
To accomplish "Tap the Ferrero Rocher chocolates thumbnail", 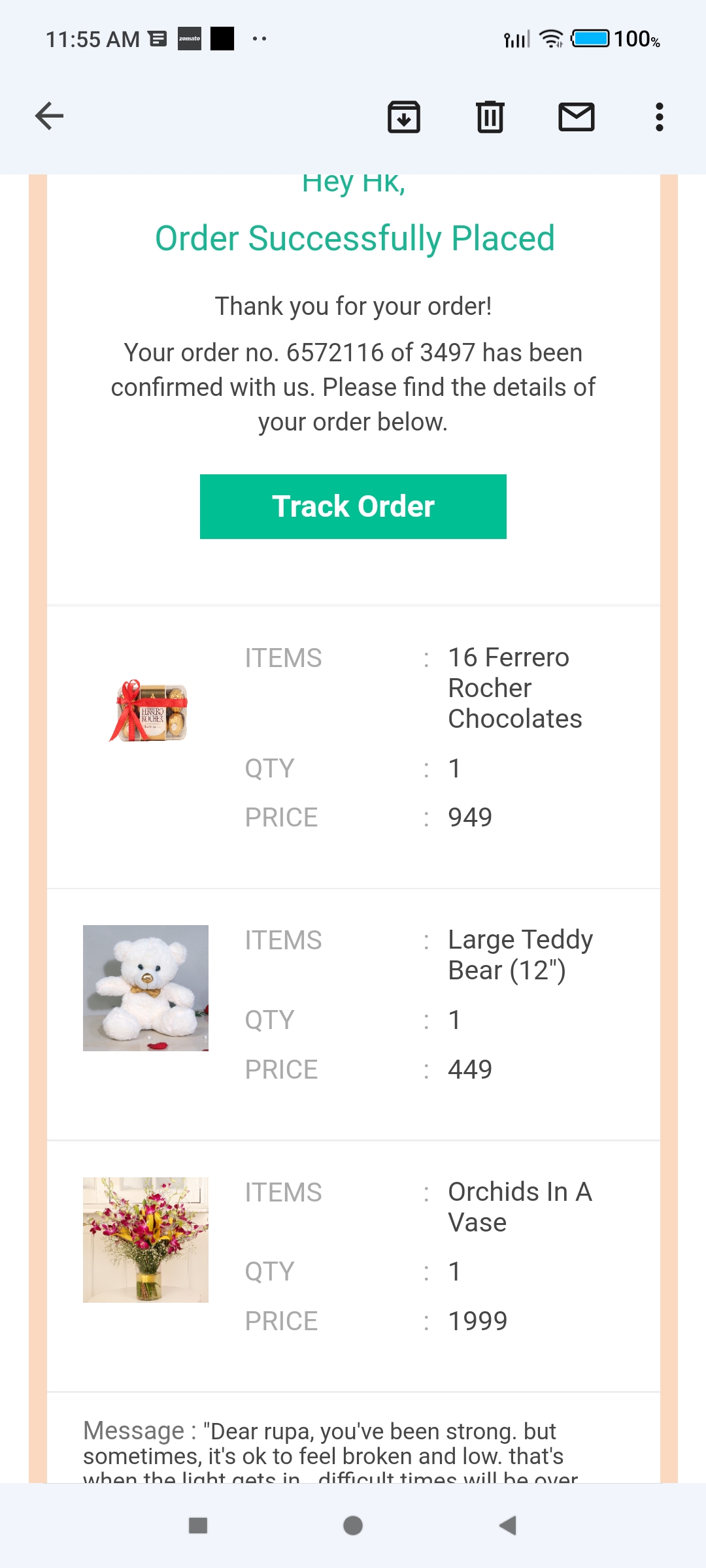I will point(149,711).
